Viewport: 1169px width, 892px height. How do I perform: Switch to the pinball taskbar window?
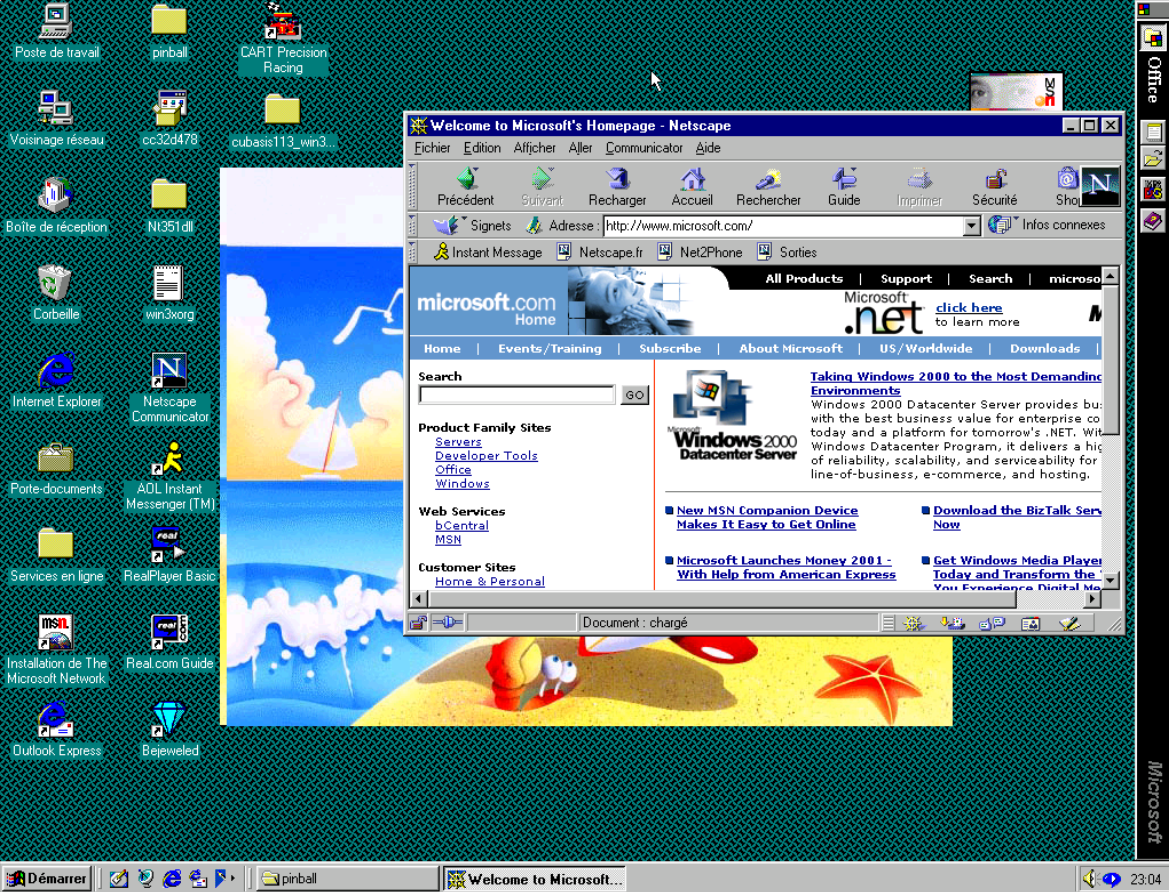pyautogui.click(x=348, y=879)
